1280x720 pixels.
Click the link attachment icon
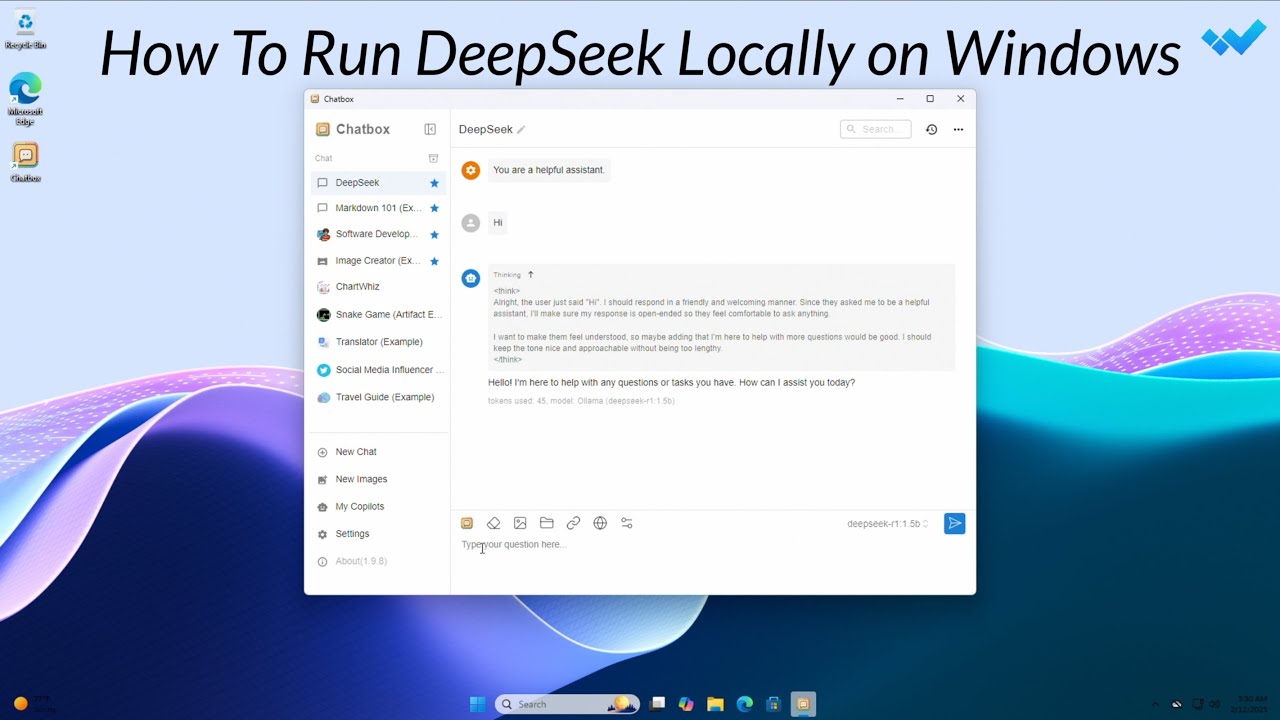click(573, 523)
